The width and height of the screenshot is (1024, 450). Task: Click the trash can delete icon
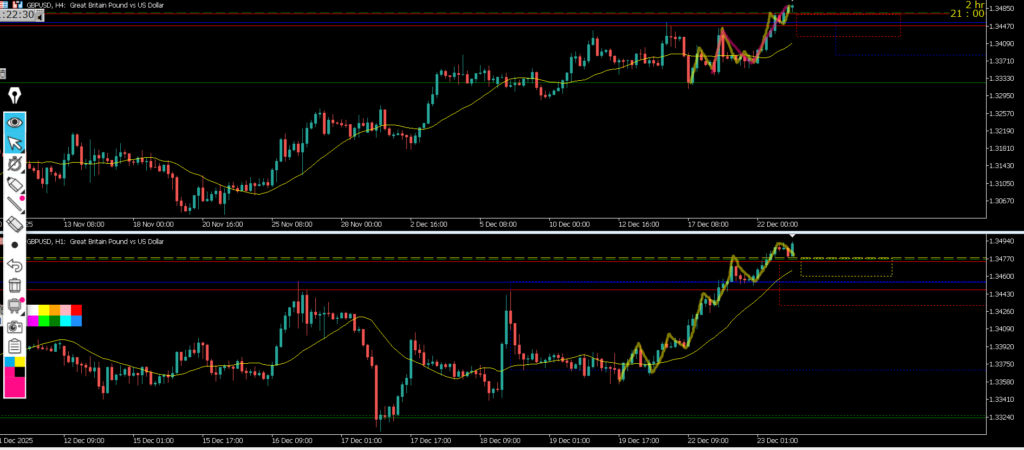click(x=15, y=285)
